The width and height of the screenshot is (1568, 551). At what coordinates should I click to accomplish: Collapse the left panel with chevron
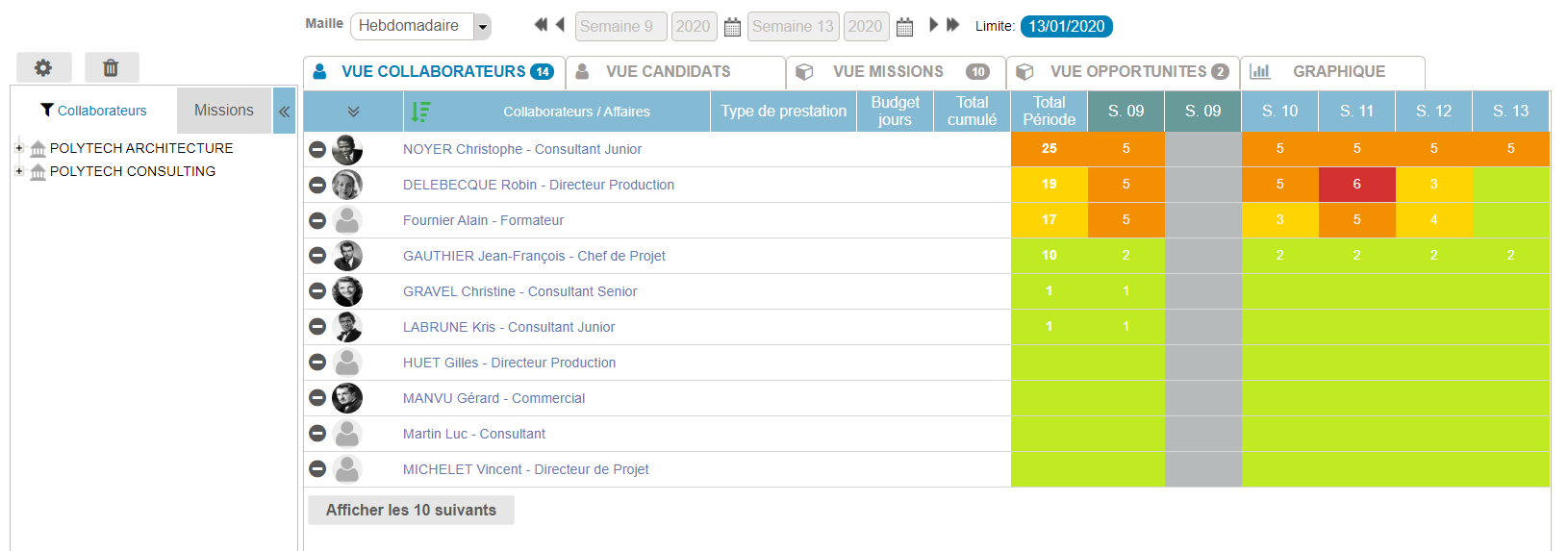[285, 111]
